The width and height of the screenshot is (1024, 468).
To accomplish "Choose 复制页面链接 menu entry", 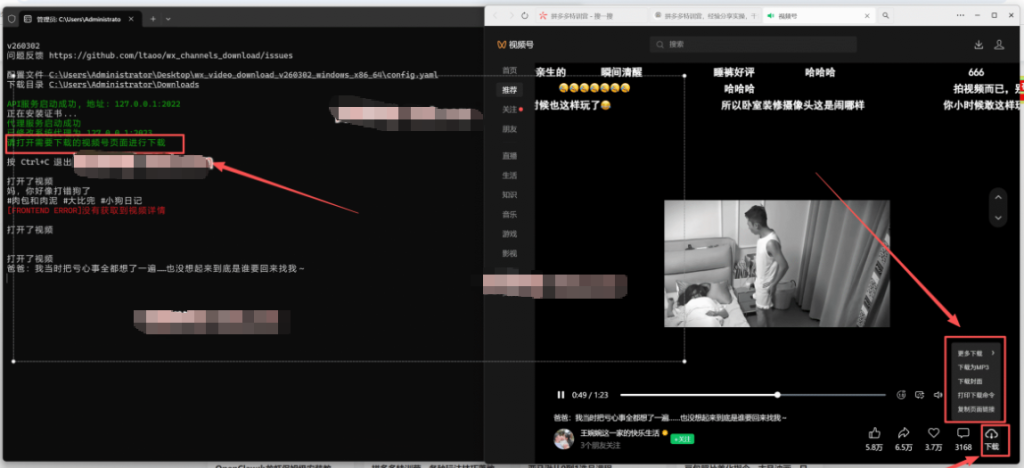I will [x=977, y=409].
